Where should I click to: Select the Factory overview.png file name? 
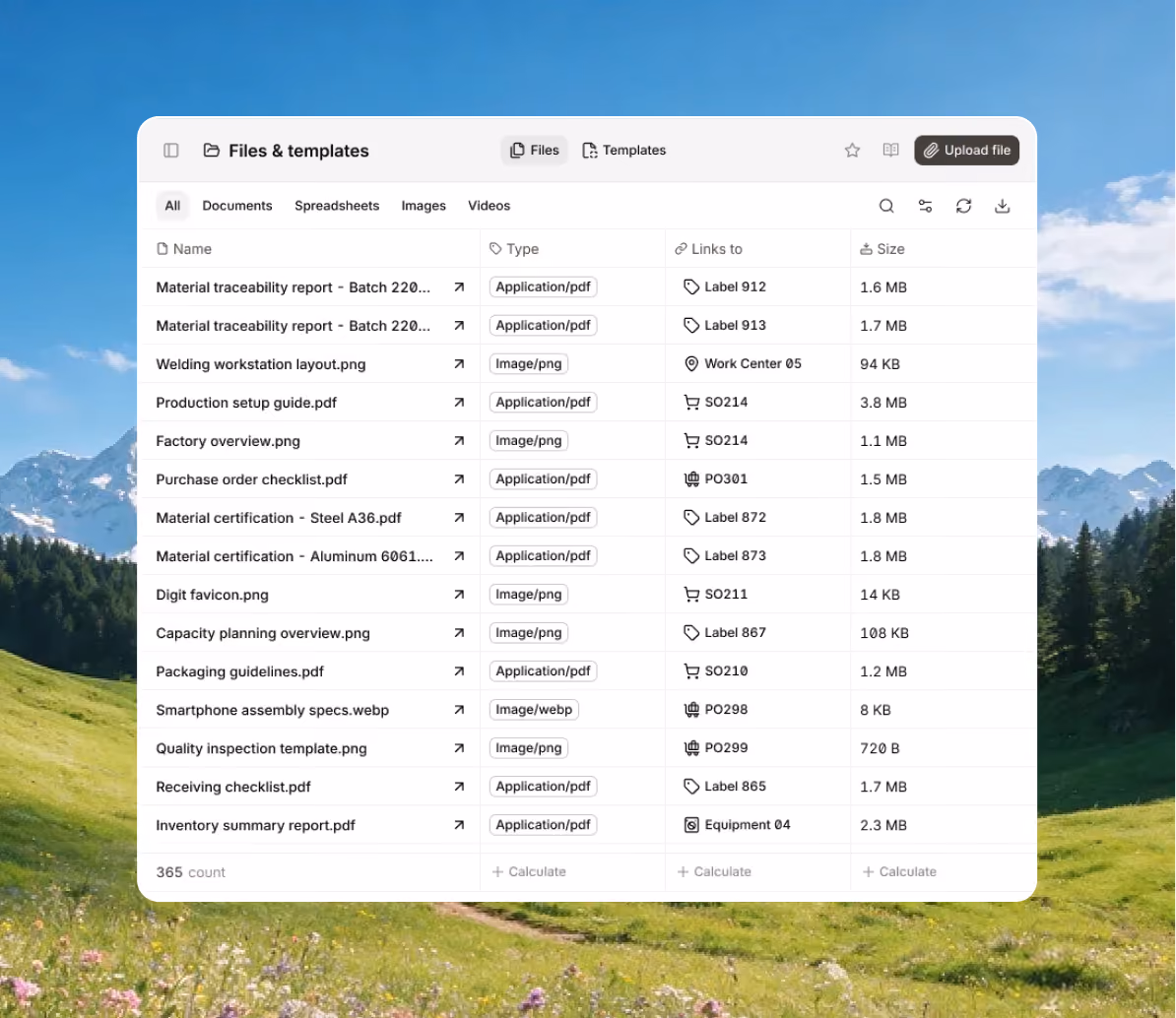pos(228,441)
